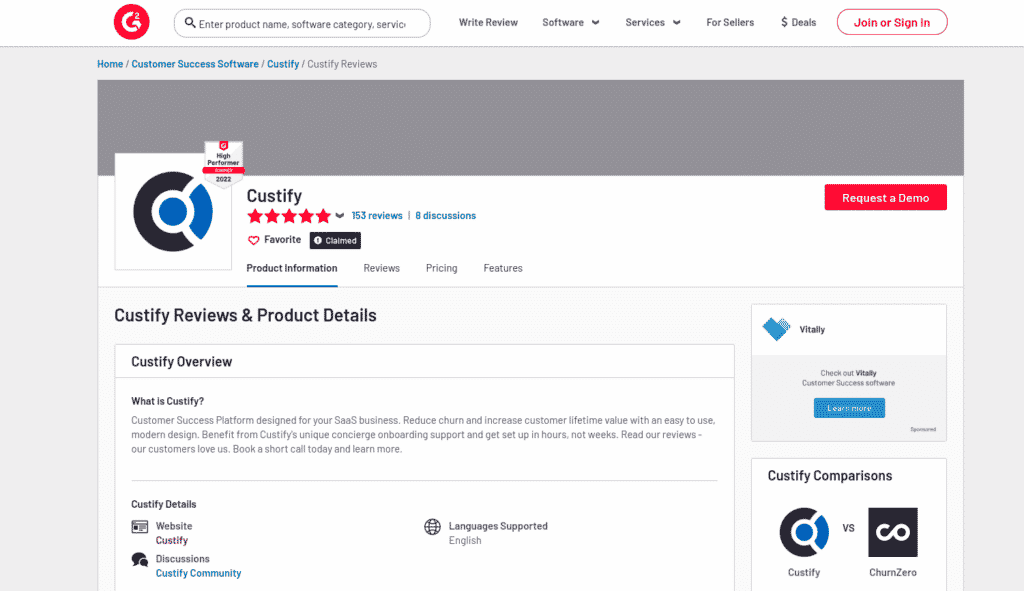Open the Write Review menu item
This screenshot has height=591, width=1024.
click(x=488, y=22)
